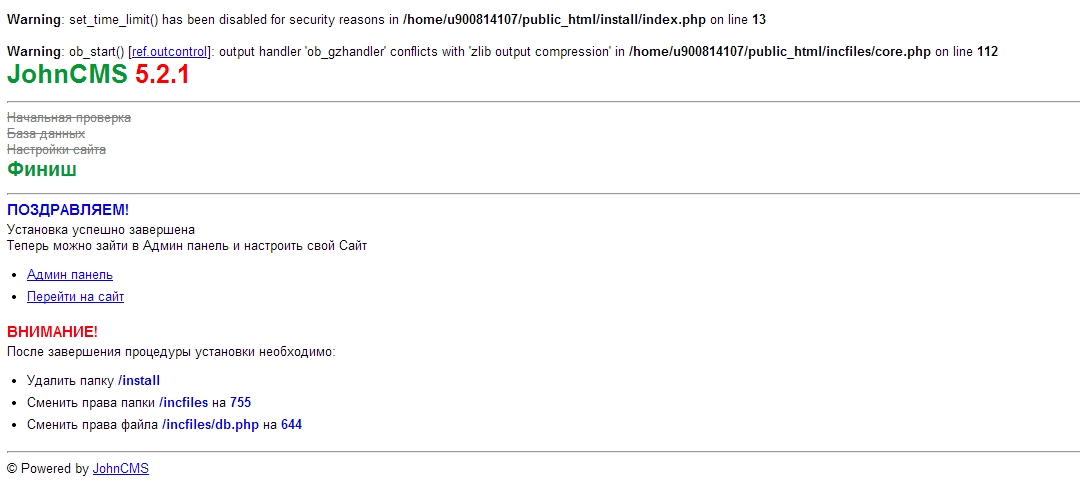This screenshot has height=490, width=1080.
Task: Click the red 5.2.1 version number
Action: pyautogui.click(x=162, y=74)
